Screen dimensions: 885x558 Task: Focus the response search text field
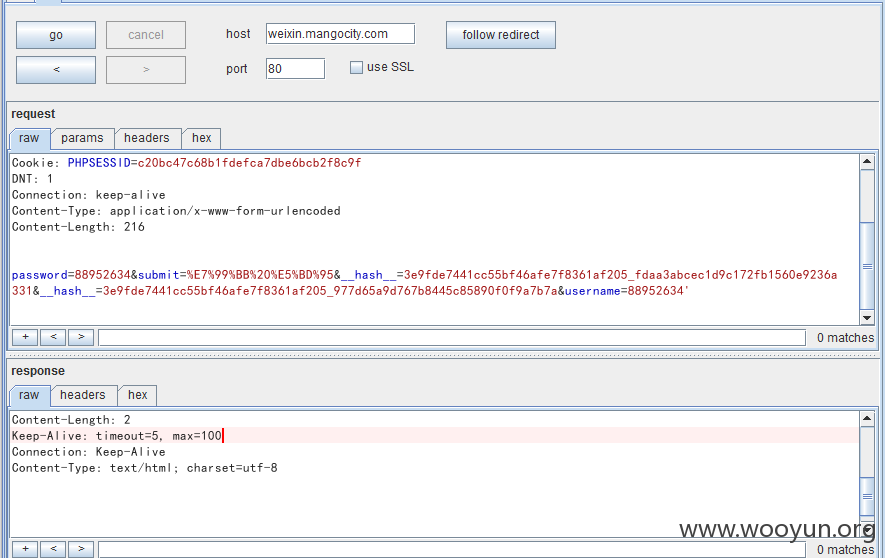coord(452,550)
